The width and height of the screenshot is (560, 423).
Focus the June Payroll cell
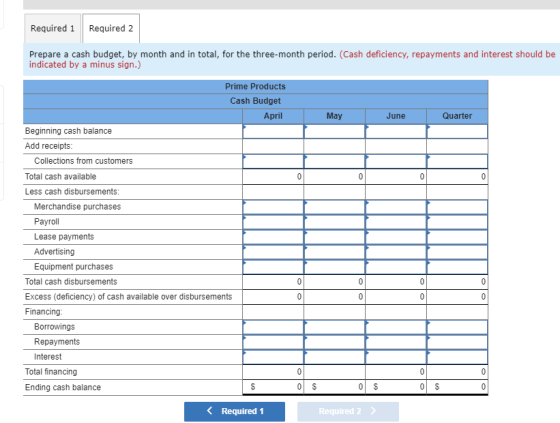pyautogui.click(x=396, y=222)
